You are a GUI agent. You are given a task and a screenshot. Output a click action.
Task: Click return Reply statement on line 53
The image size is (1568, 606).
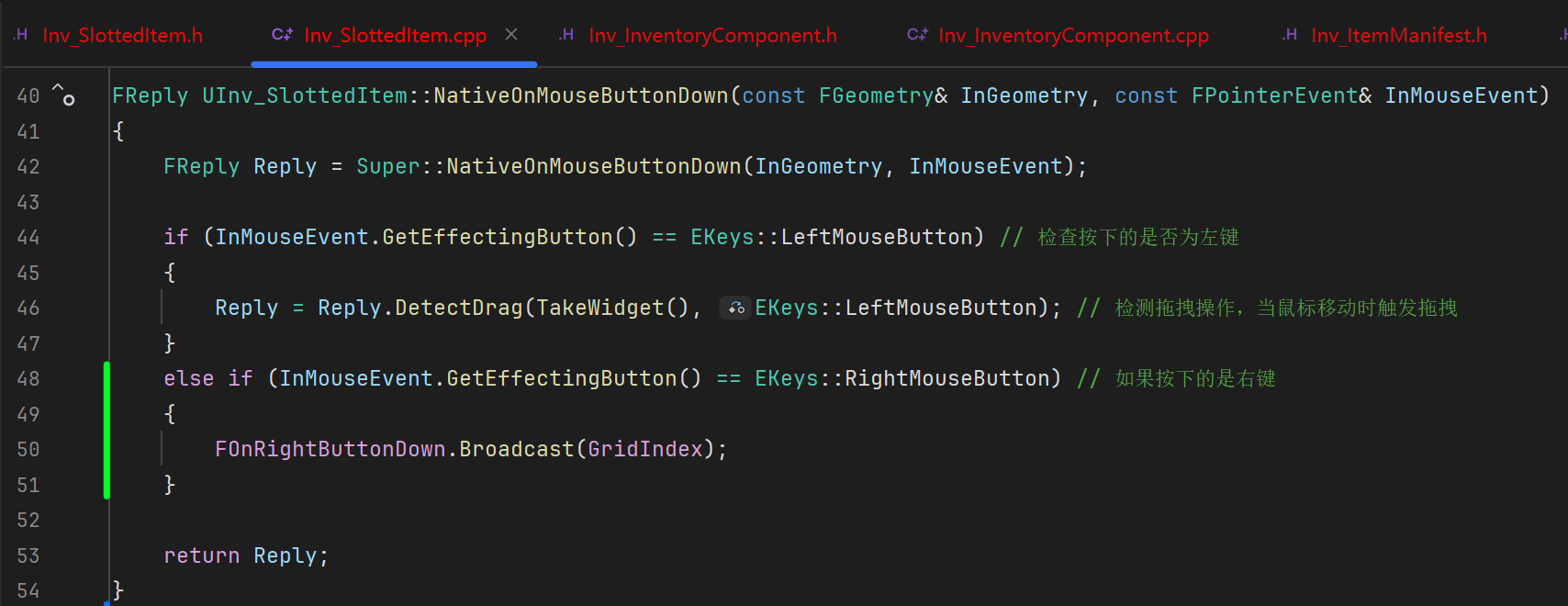[x=246, y=555]
